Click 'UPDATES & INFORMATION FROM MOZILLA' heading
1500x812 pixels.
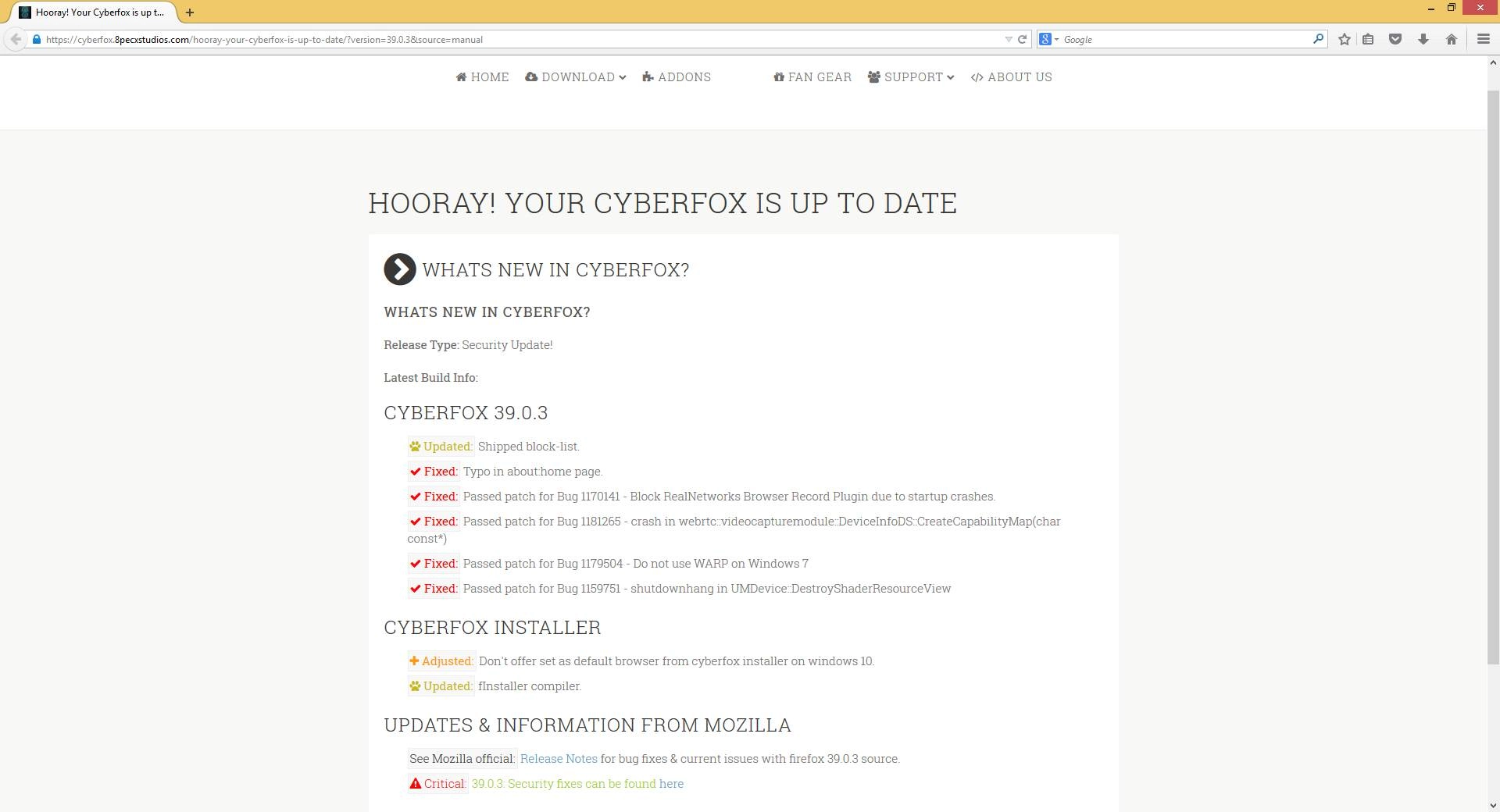587,725
